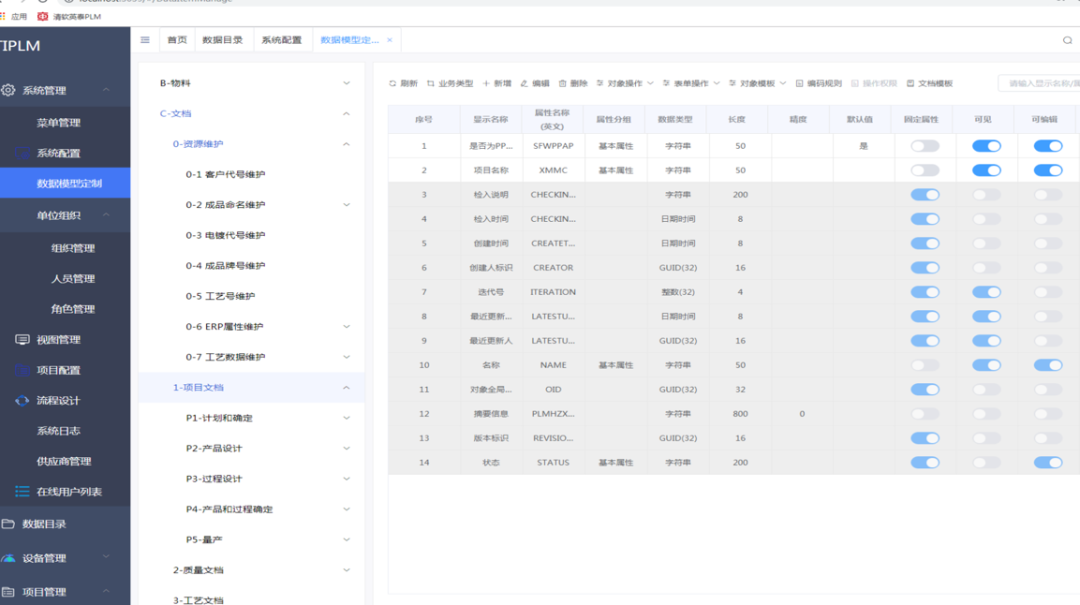Expand the B-物料 tree node
Screen dimensions: 1080x605
tap(346, 83)
